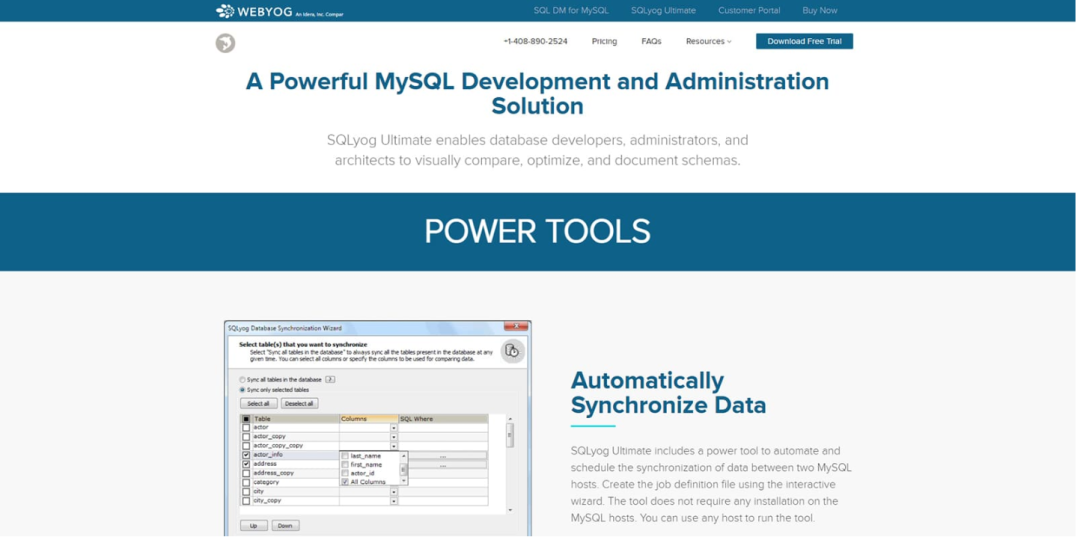Image resolution: width=1080 pixels, height=537 pixels.
Task: Click the page title 'A Powerful MySQL Development' heading
Action: click(x=537, y=94)
